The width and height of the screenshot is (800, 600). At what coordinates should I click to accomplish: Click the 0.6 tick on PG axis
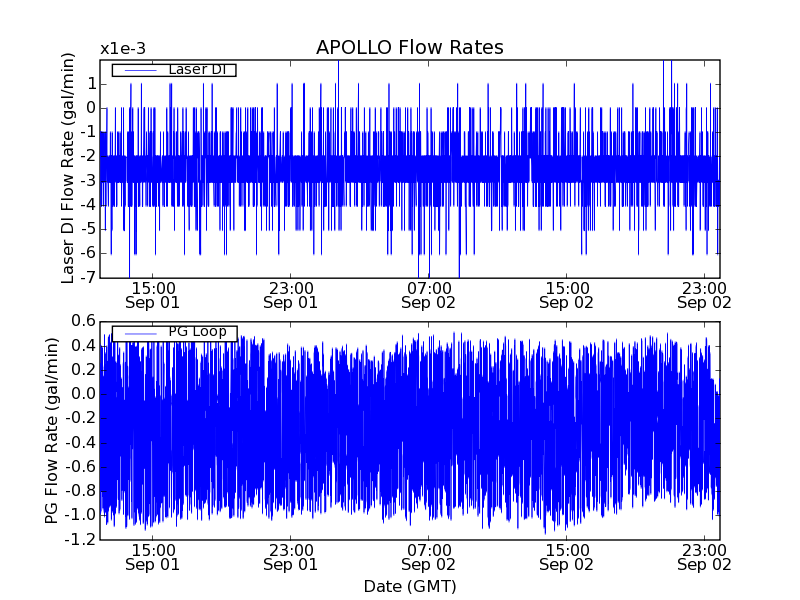tap(83, 321)
